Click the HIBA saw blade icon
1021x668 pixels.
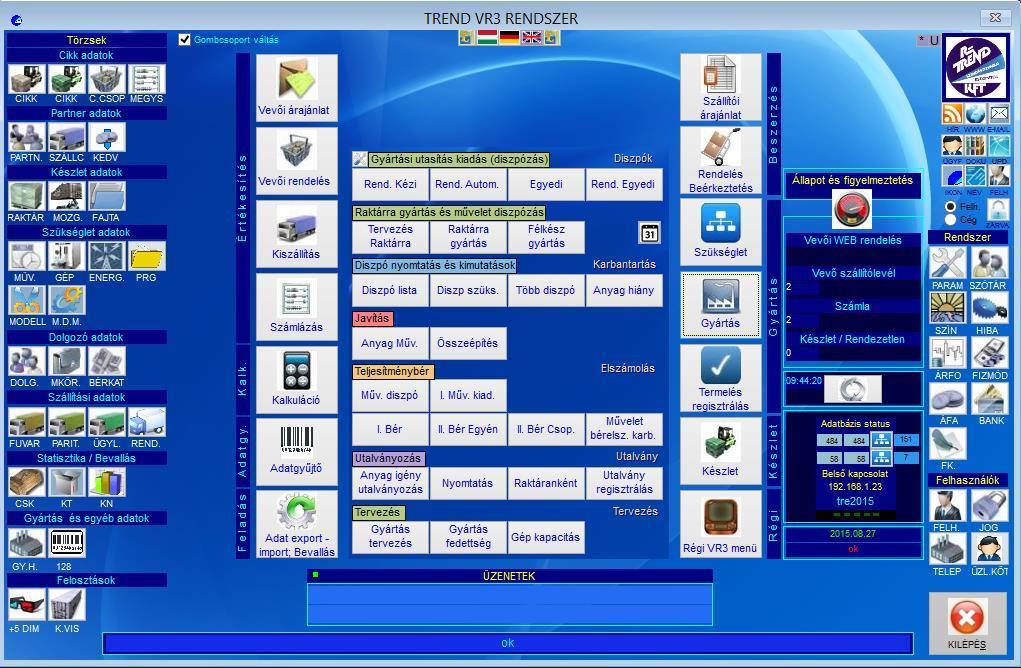click(x=989, y=307)
